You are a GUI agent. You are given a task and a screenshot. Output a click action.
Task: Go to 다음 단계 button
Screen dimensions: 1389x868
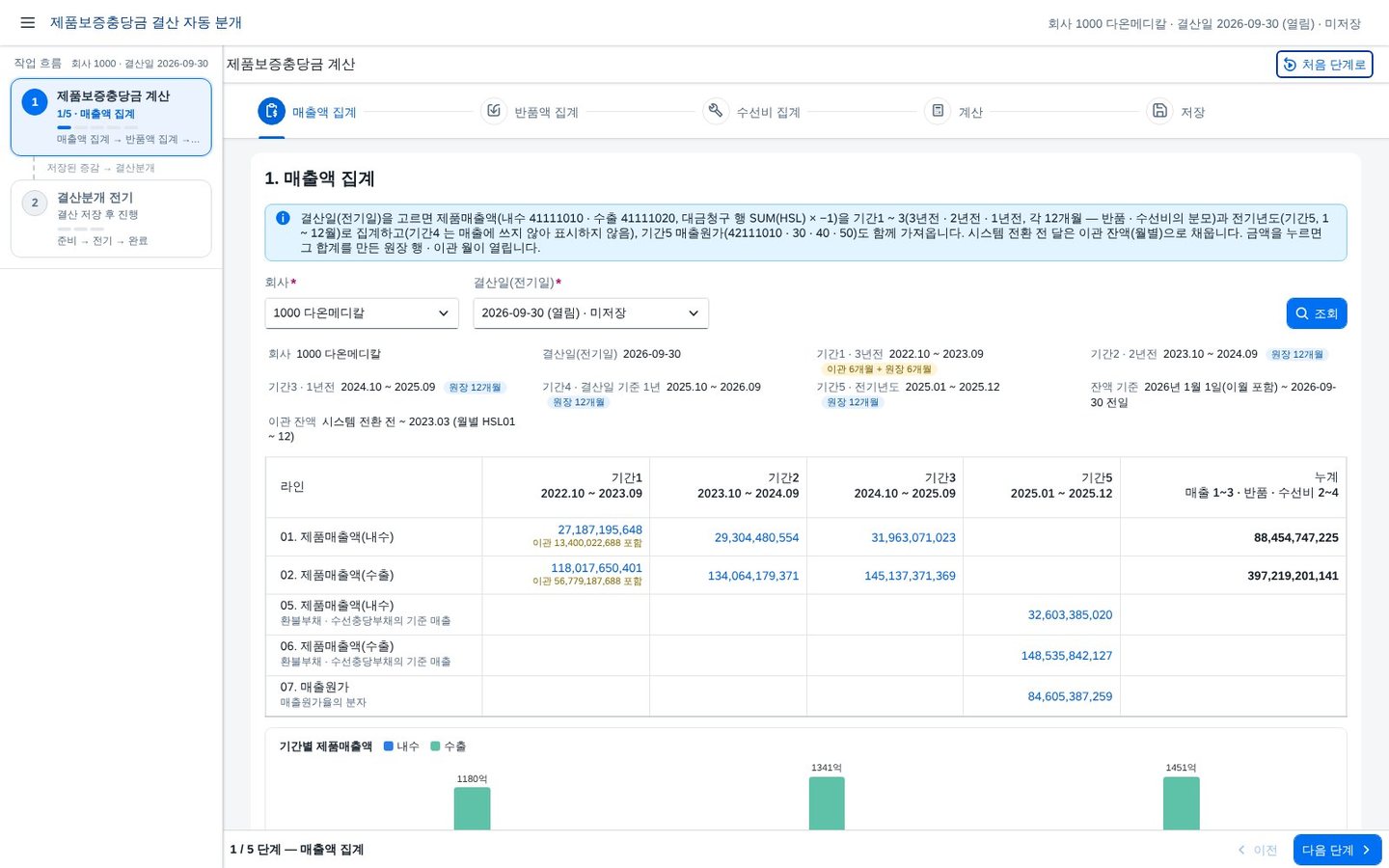coord(1337,850)
